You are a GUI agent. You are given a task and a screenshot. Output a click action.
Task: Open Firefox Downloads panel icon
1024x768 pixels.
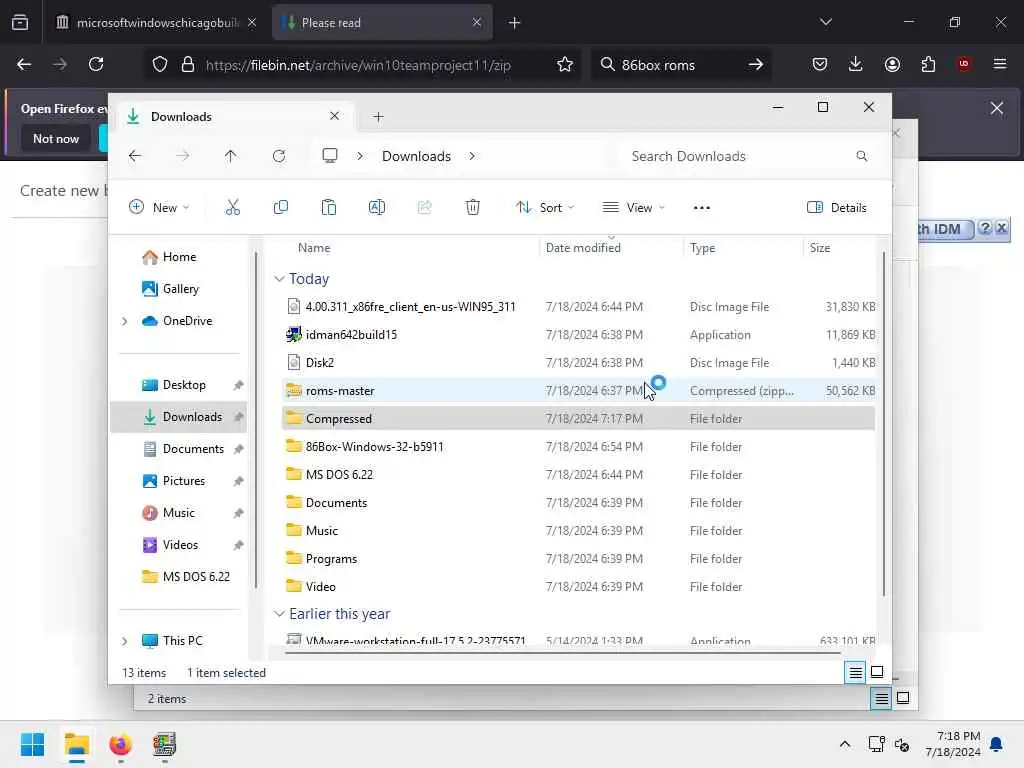[x=856, y=64]
